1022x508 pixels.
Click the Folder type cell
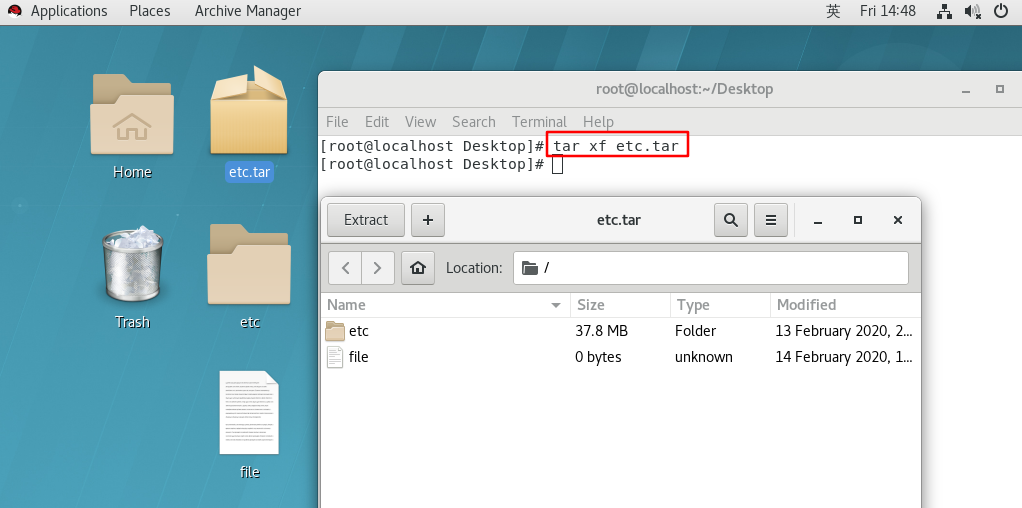coord(695,331)
